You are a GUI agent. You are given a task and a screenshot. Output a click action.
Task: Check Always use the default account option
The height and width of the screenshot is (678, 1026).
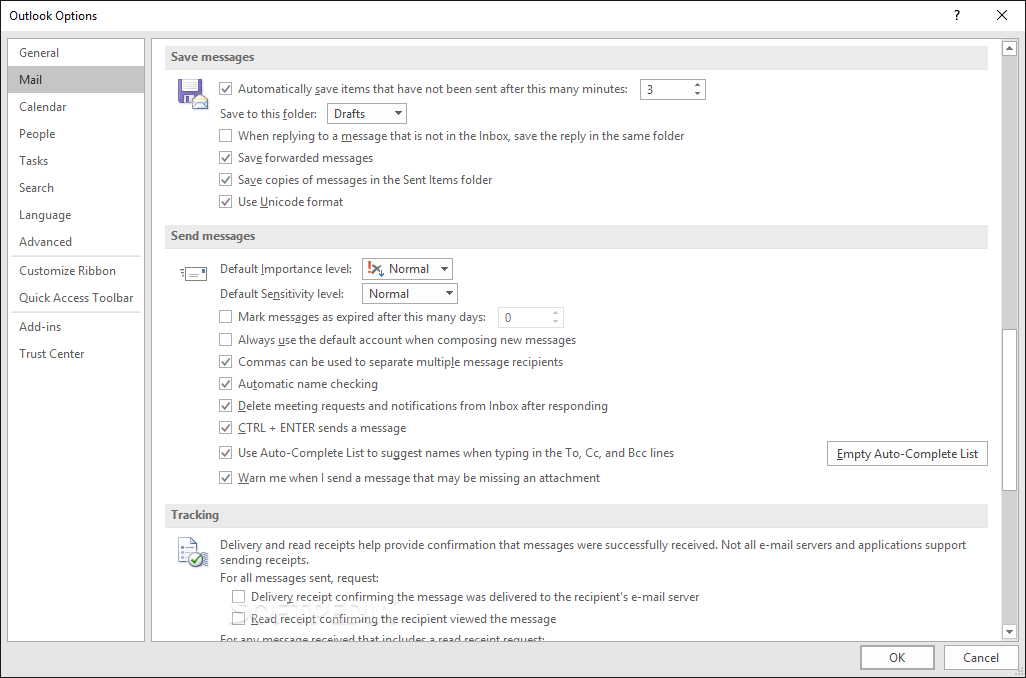tap(226, 340)
